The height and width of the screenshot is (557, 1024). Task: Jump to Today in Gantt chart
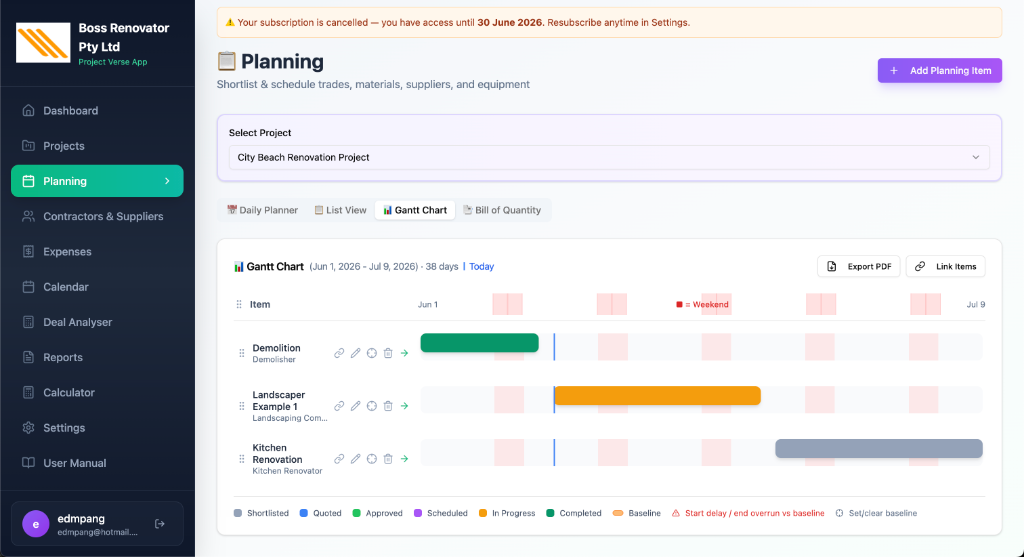click(x=481, y=266)
